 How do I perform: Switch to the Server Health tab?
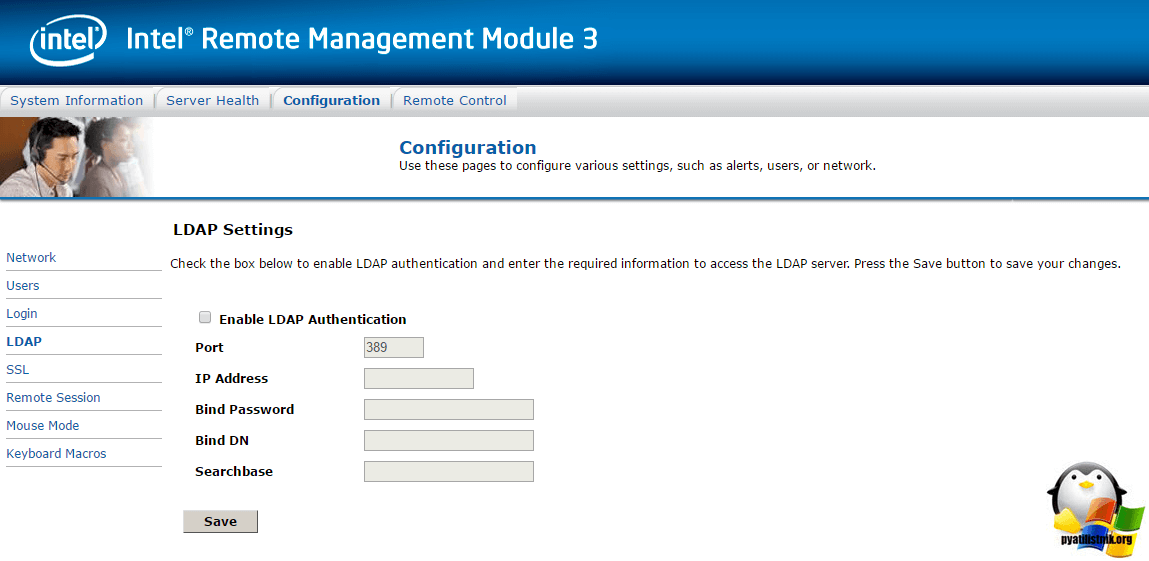212,100
